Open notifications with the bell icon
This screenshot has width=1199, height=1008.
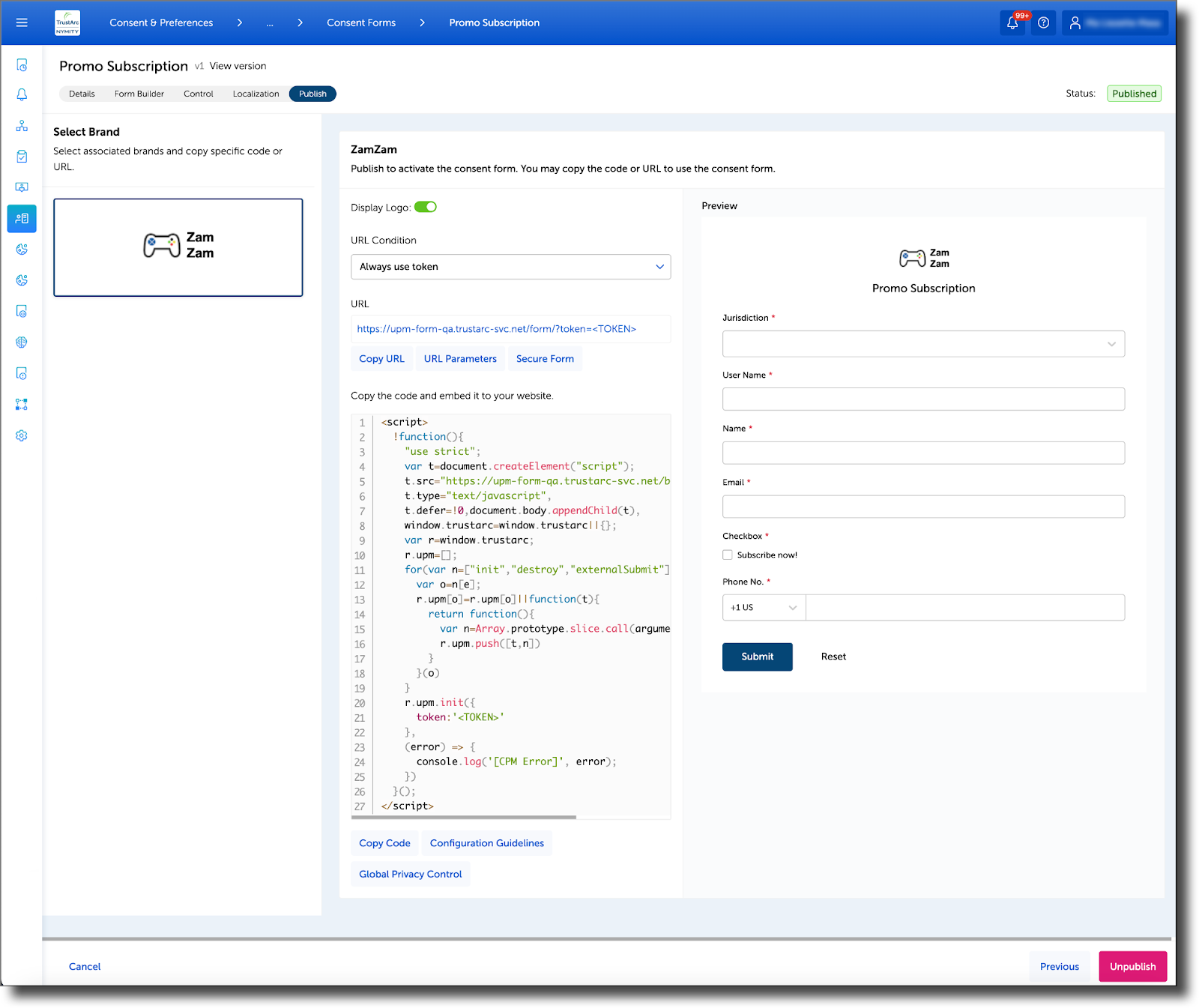coord(1012,22)
